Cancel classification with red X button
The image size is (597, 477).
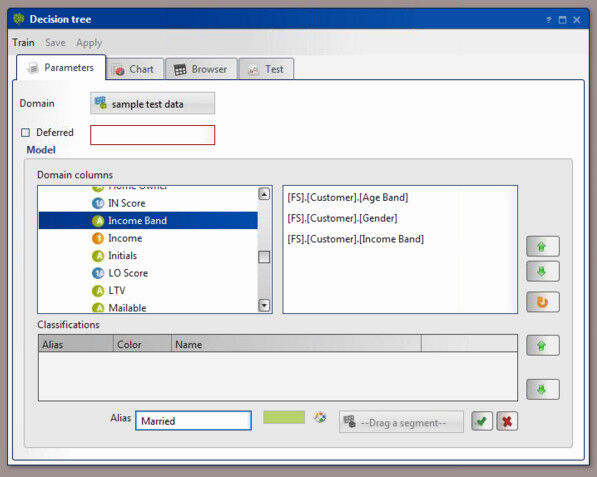coord(507,421)
